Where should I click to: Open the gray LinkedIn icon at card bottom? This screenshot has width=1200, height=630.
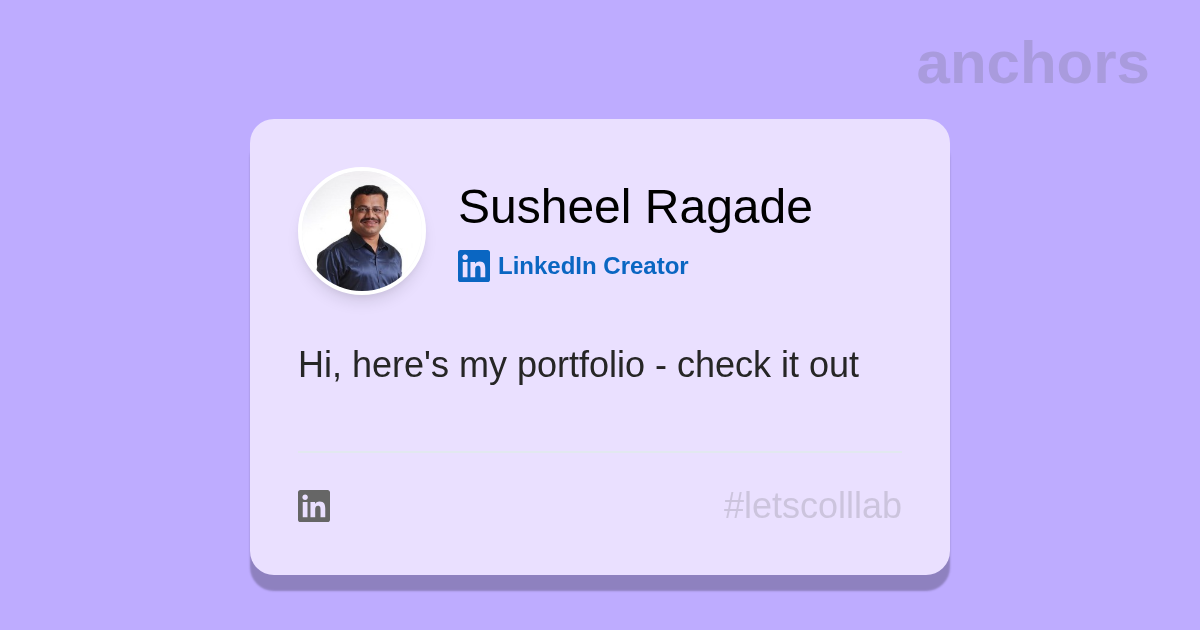tap(314, 506)
